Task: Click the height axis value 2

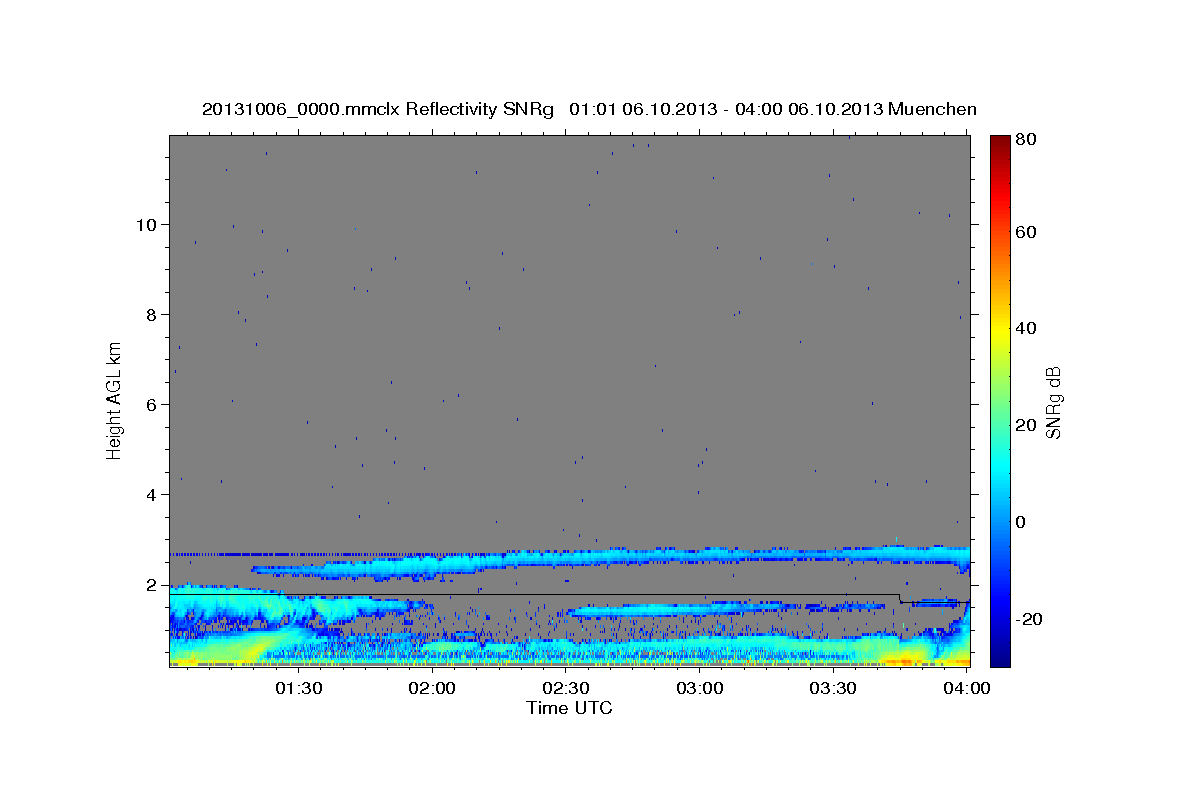Action: tap(151, 584)
